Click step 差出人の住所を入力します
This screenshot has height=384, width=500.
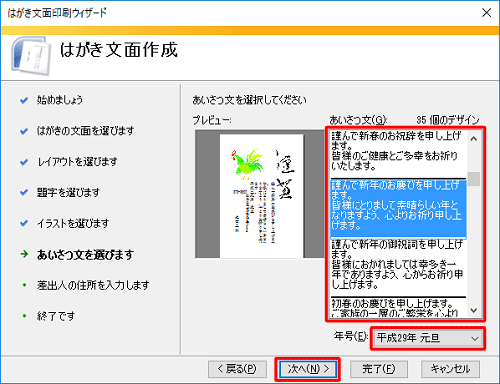93,285
